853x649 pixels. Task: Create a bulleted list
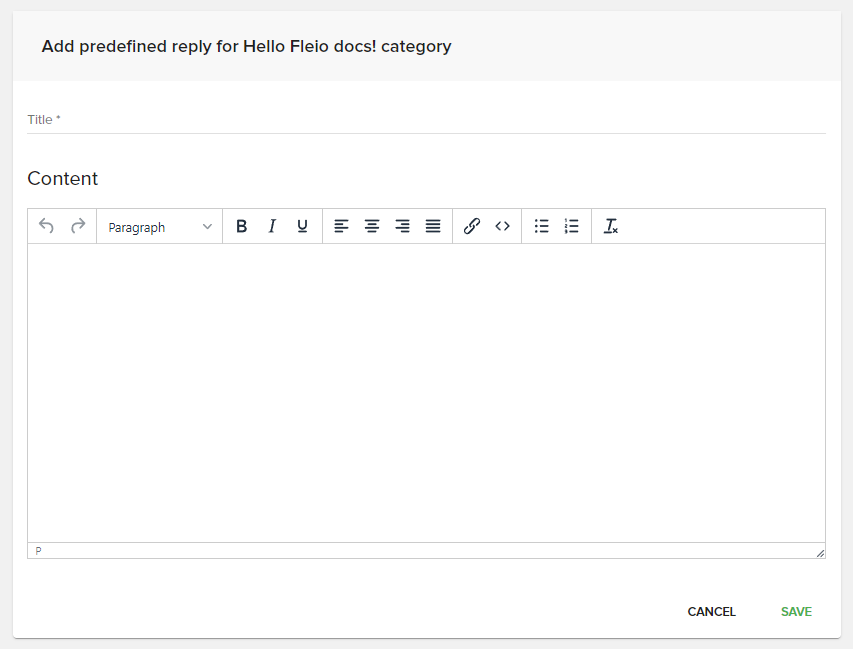point(541,226)
